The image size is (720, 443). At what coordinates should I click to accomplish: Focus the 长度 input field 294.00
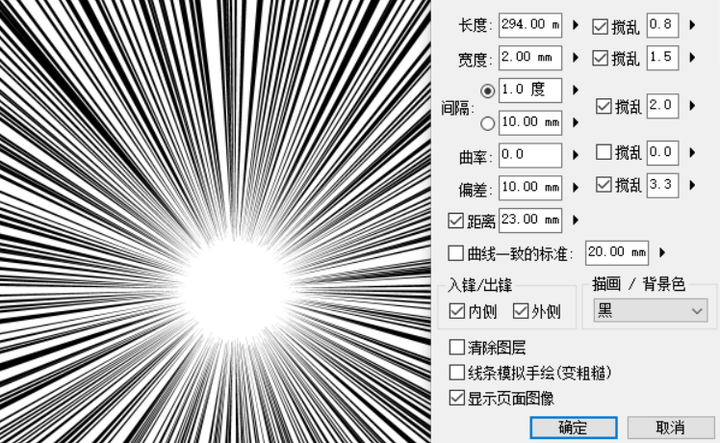[530, 25]
